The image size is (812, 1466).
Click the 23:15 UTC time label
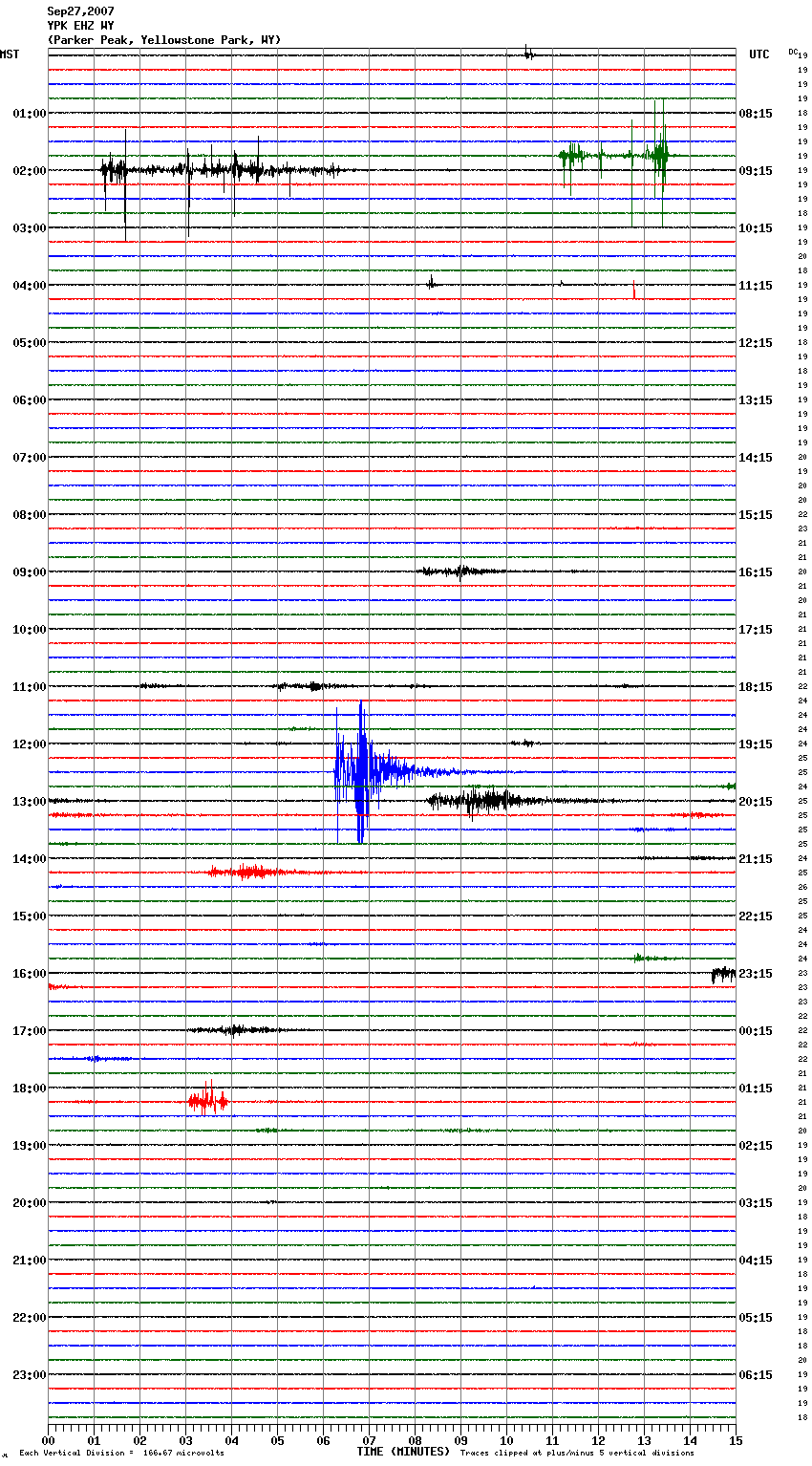pos(756,973)
